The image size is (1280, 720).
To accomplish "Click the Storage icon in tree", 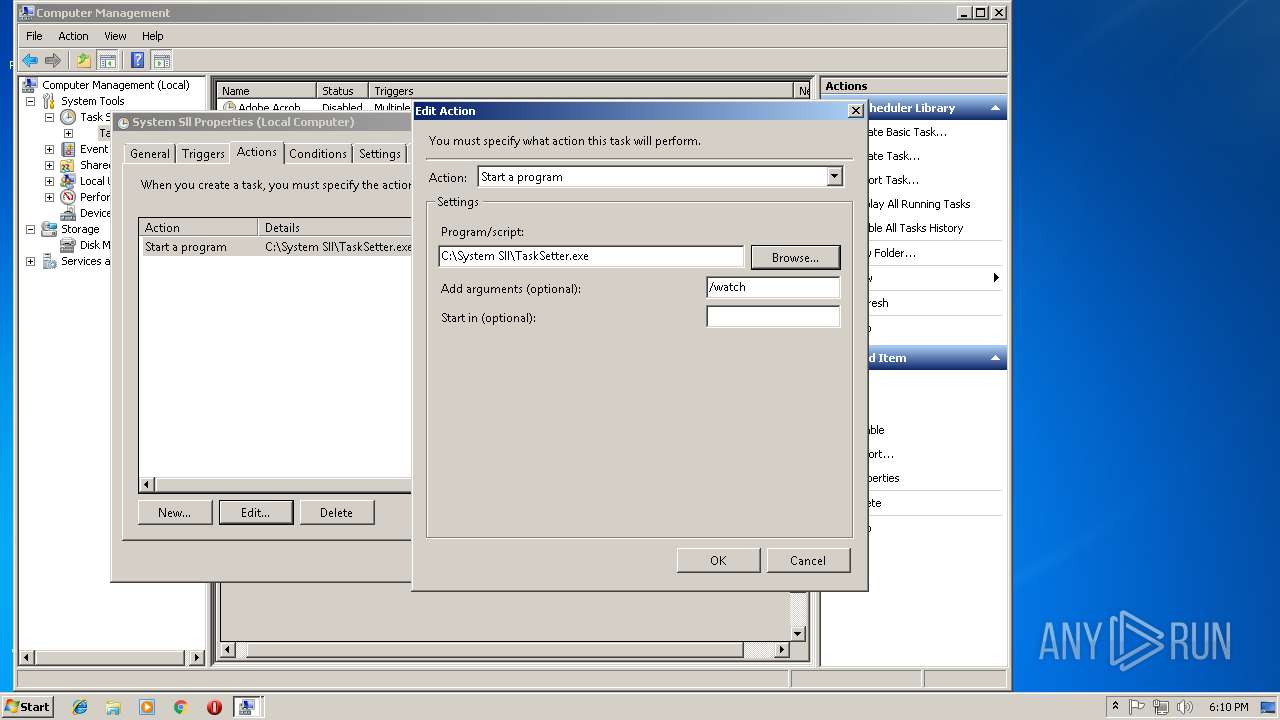I will pos(49,229).
